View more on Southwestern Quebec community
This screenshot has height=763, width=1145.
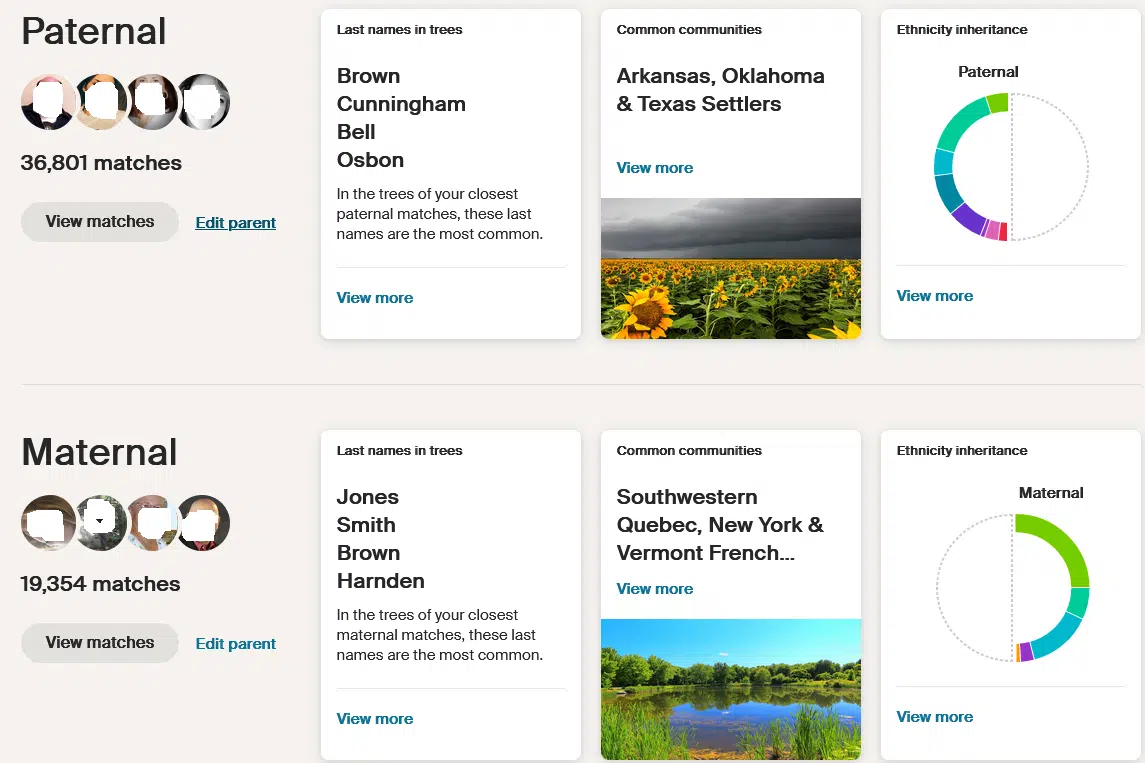(654, 589)
